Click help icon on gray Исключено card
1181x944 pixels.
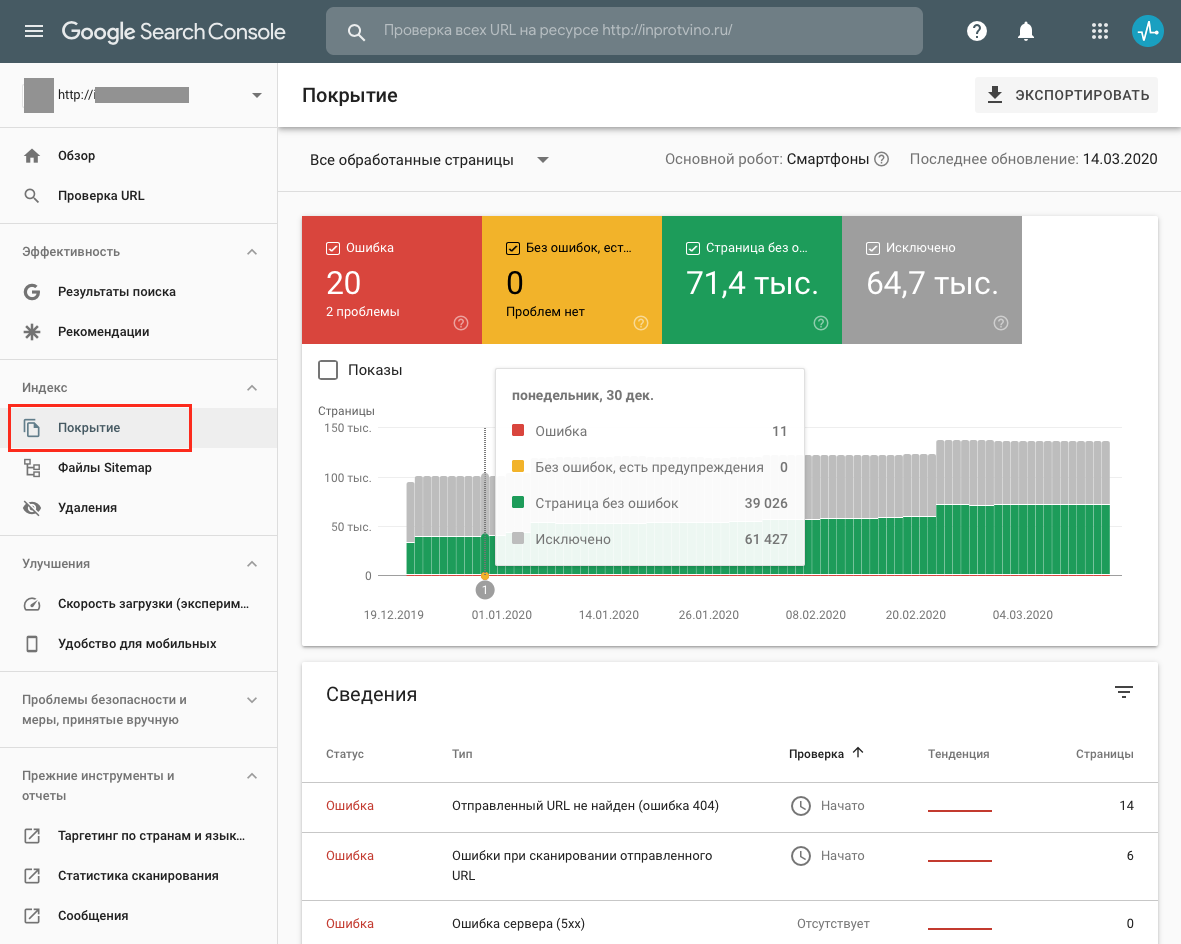pyautogui.click(x=1001, y=323)
